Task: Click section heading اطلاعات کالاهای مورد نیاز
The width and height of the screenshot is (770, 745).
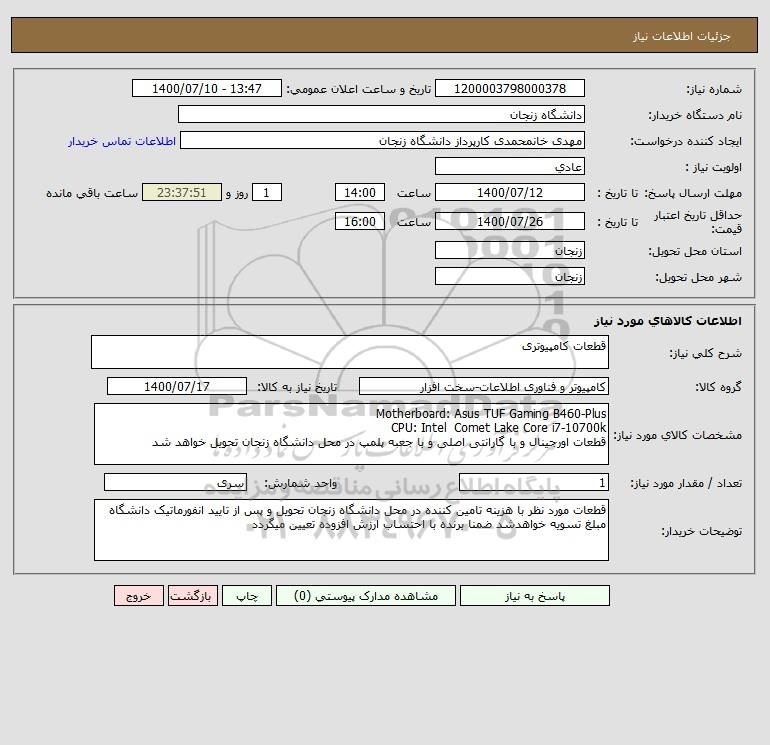Action: [x=668, y=321]
